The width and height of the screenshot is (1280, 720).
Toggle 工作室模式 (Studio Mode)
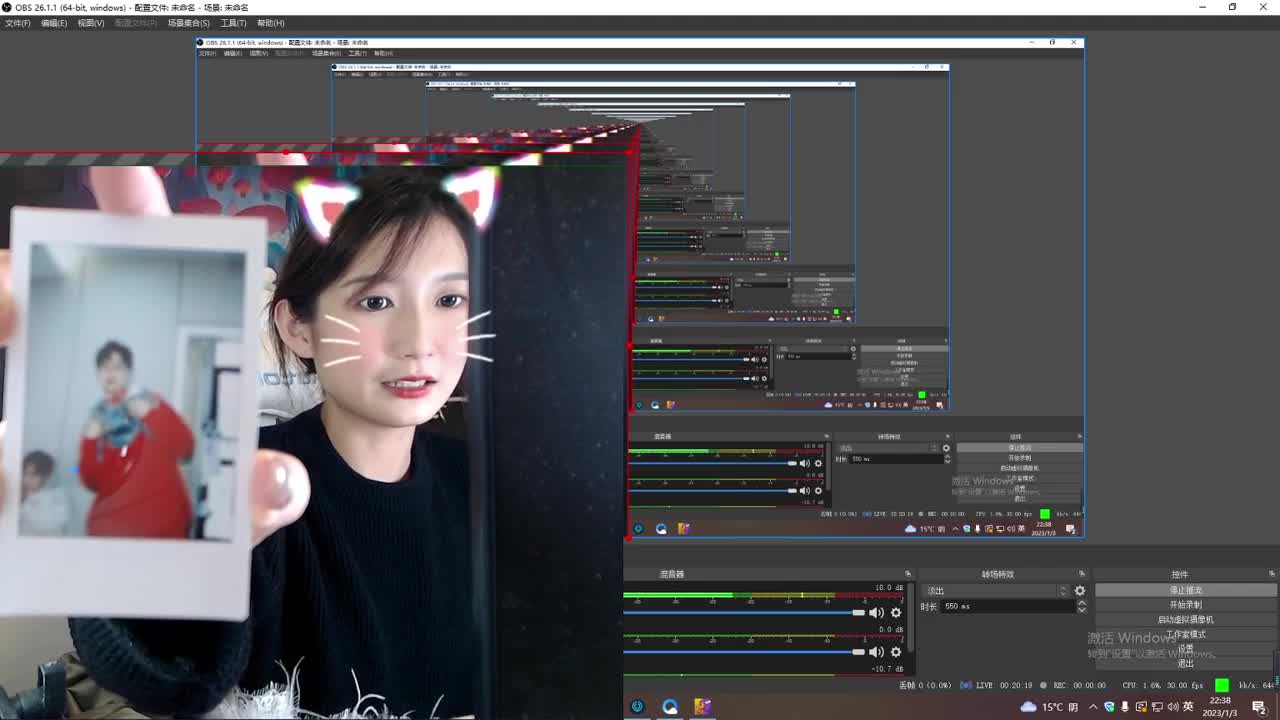(x=1186, y=634)
